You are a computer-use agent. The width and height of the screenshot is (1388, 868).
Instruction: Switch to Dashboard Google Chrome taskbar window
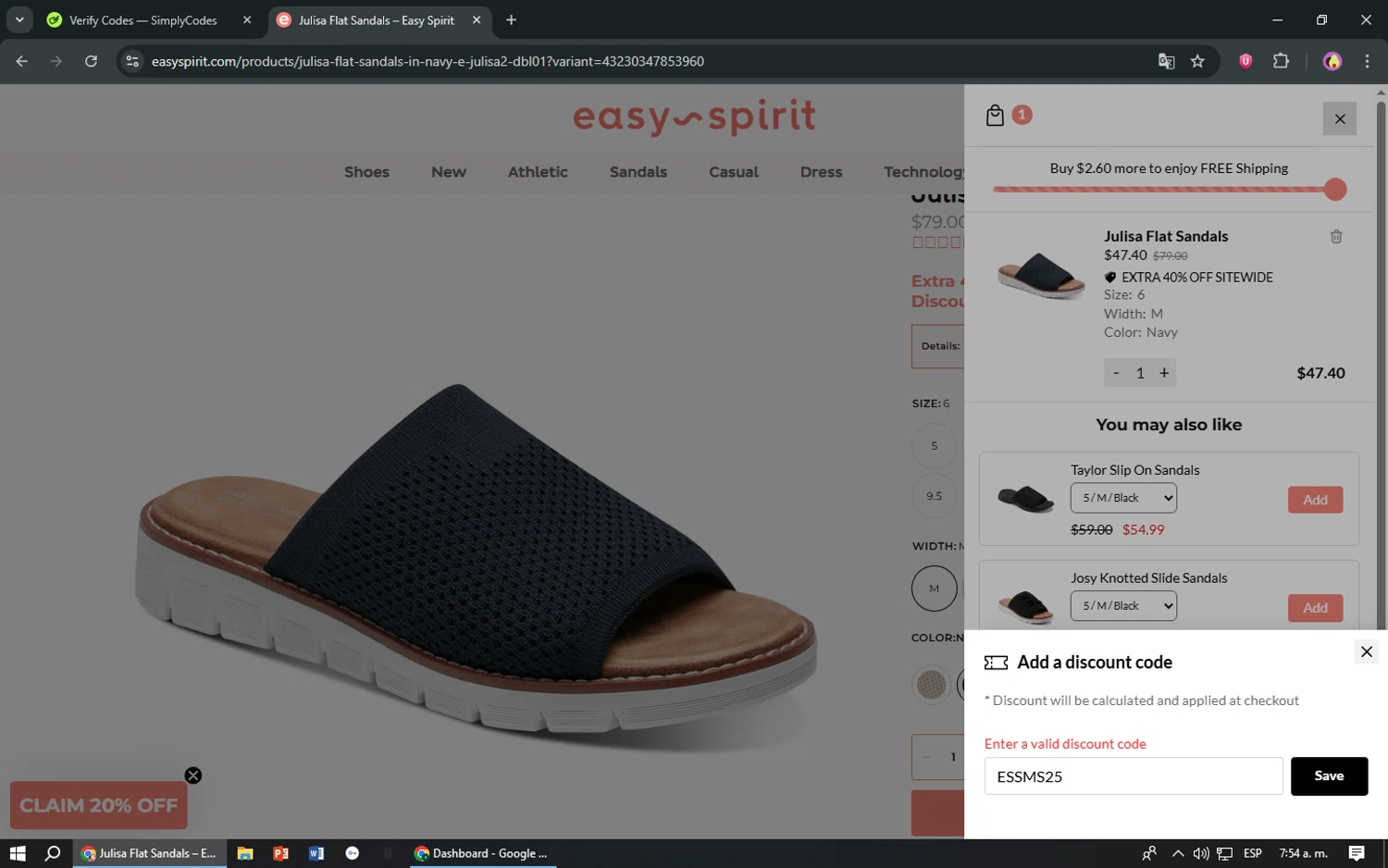tap(483, 853)
